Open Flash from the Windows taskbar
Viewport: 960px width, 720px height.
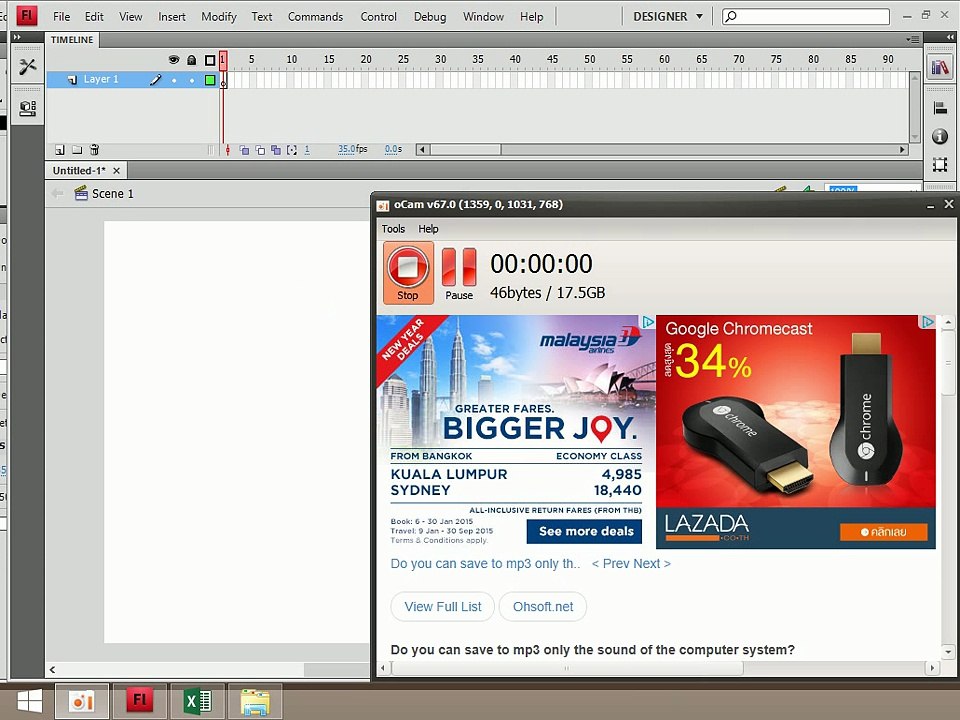coord(139,702)
